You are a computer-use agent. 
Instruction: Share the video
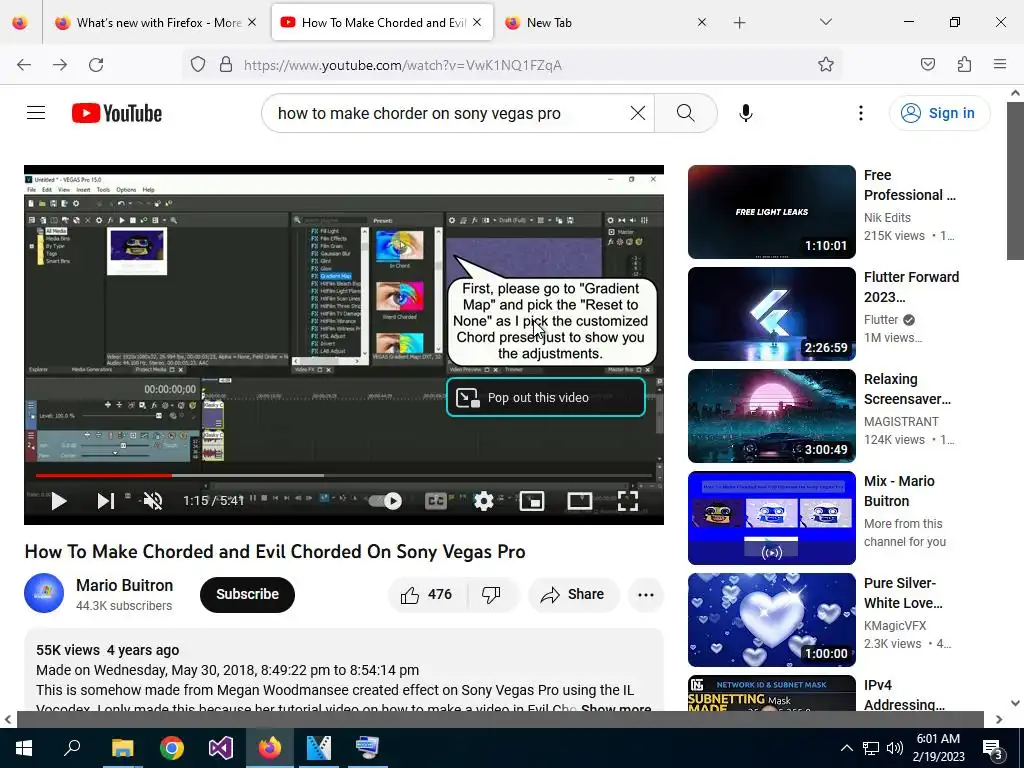click(573, 594)
